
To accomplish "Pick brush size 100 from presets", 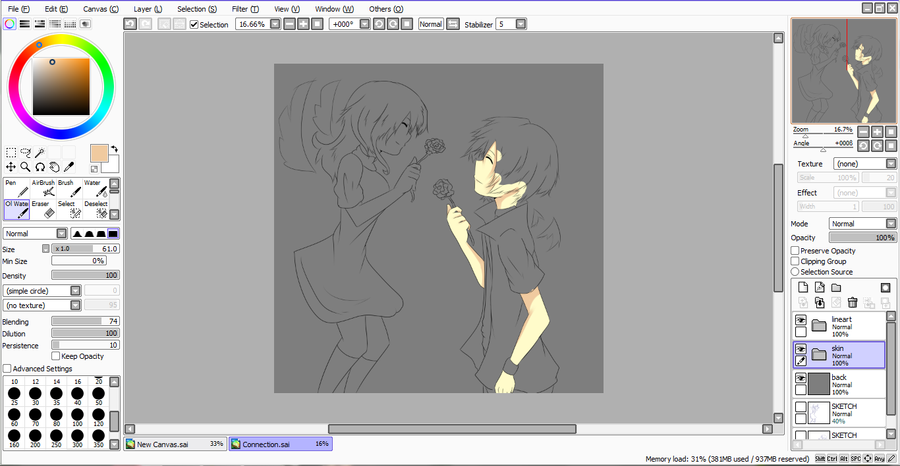I will [x=77, y=418].
